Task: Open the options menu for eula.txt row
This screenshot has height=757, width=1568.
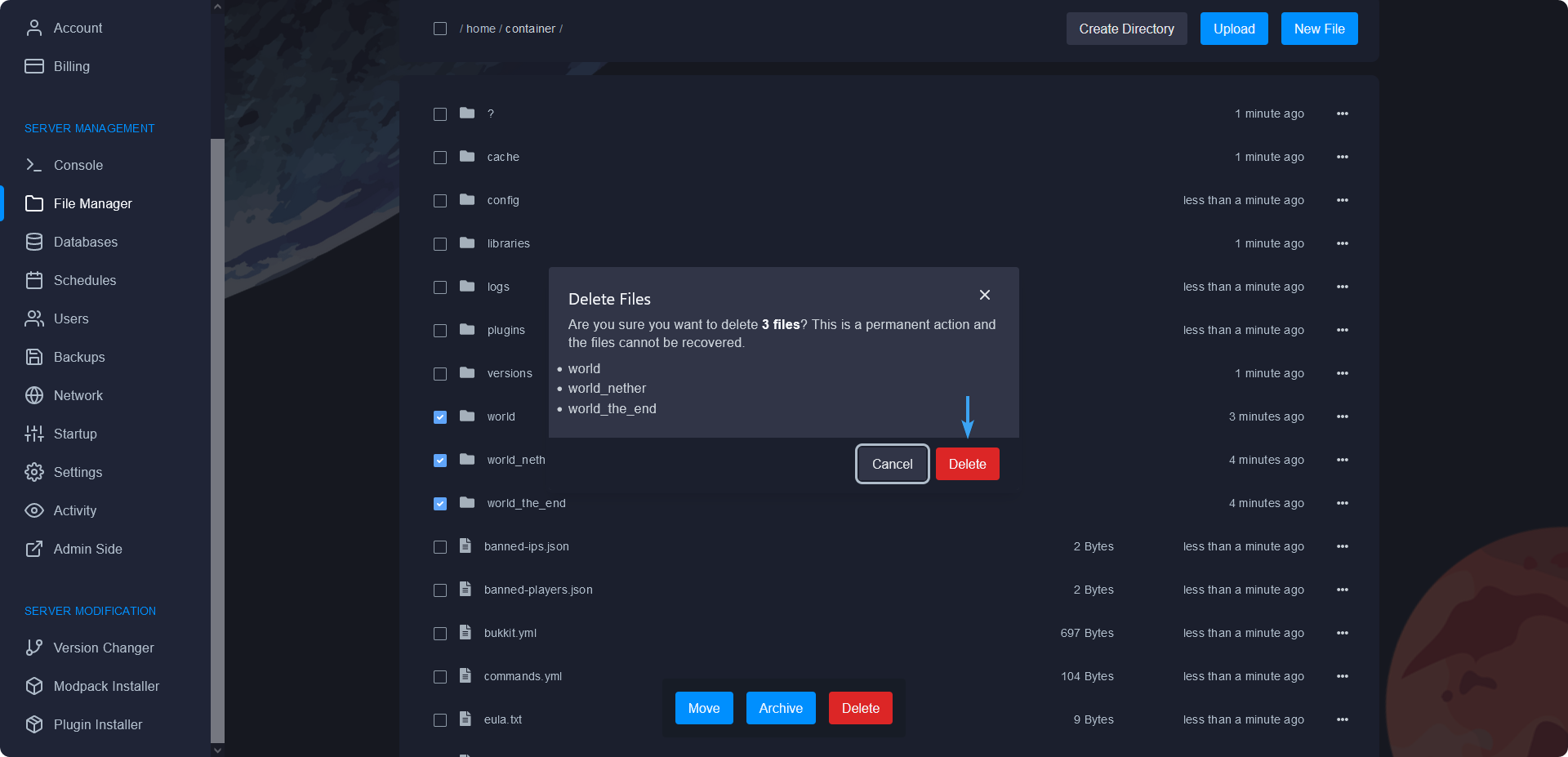Action: click(1343, 719)
